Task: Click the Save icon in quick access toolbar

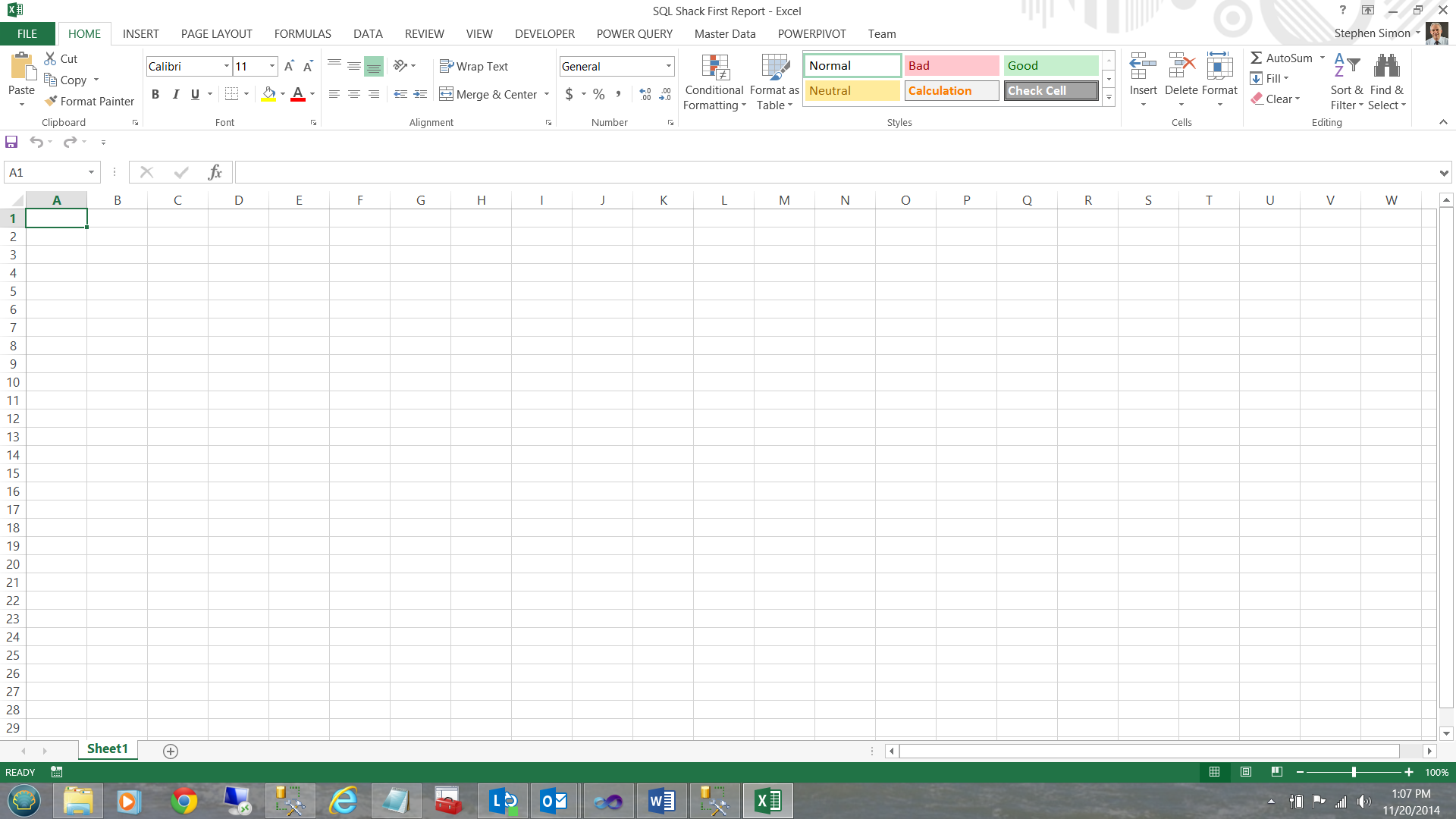Action: pos(11,142)
